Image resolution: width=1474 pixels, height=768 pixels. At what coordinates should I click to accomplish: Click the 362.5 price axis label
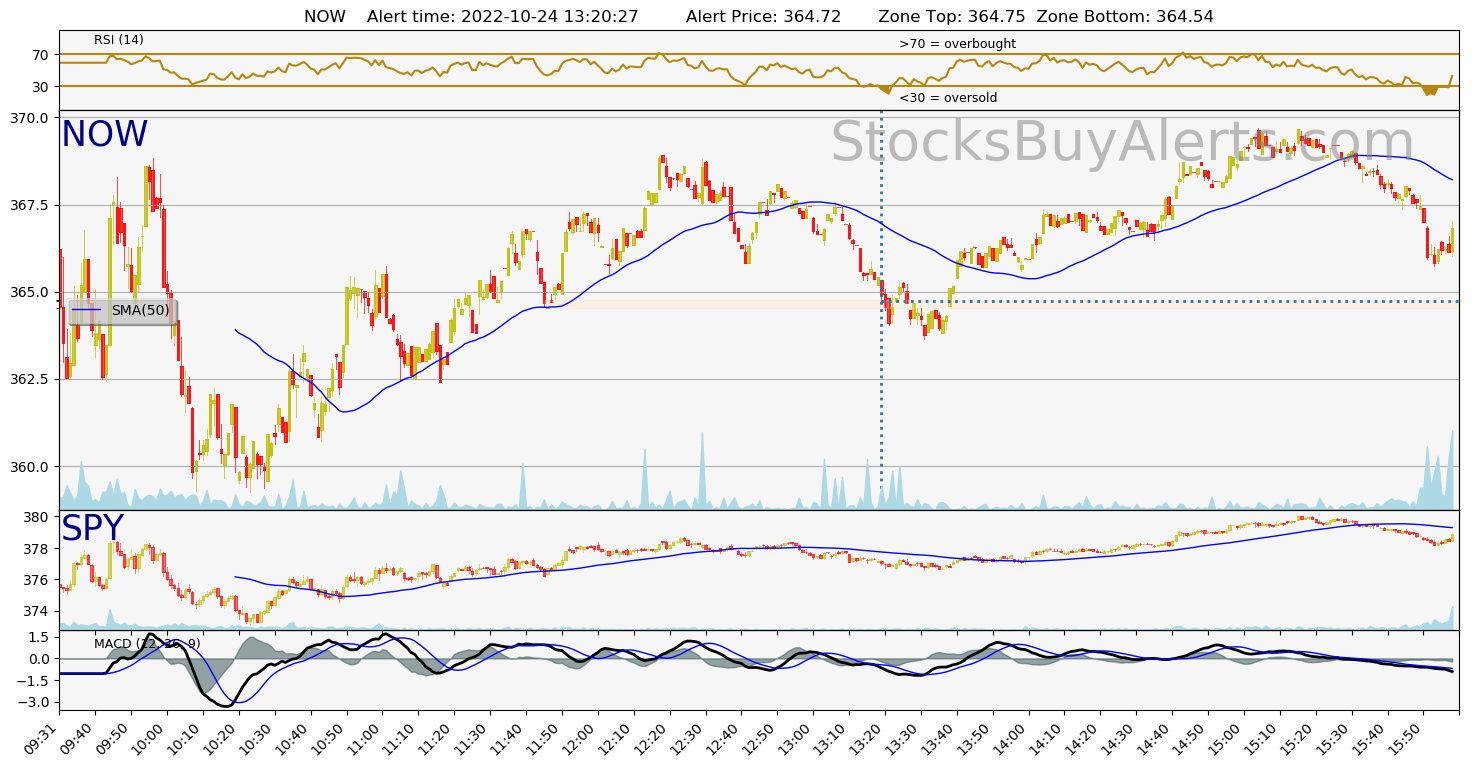click(x=30, y=379)
